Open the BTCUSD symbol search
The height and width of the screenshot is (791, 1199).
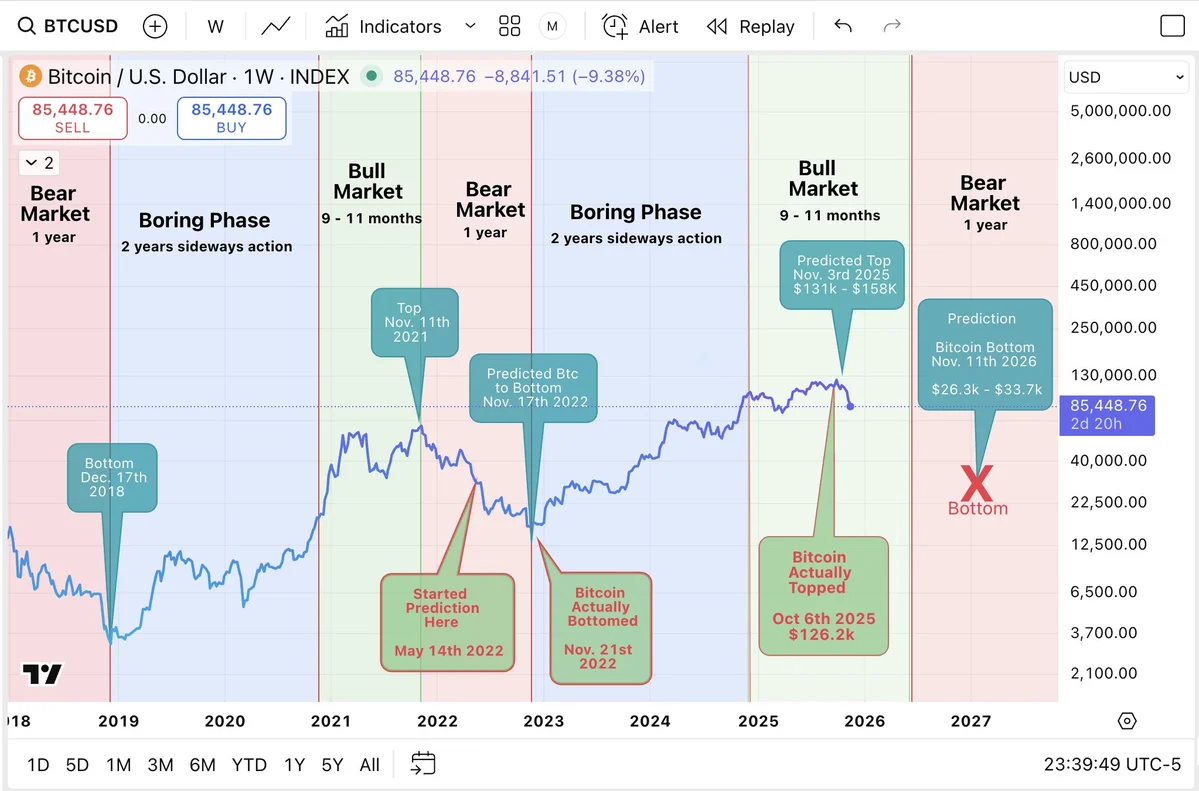tap(69, 27)
